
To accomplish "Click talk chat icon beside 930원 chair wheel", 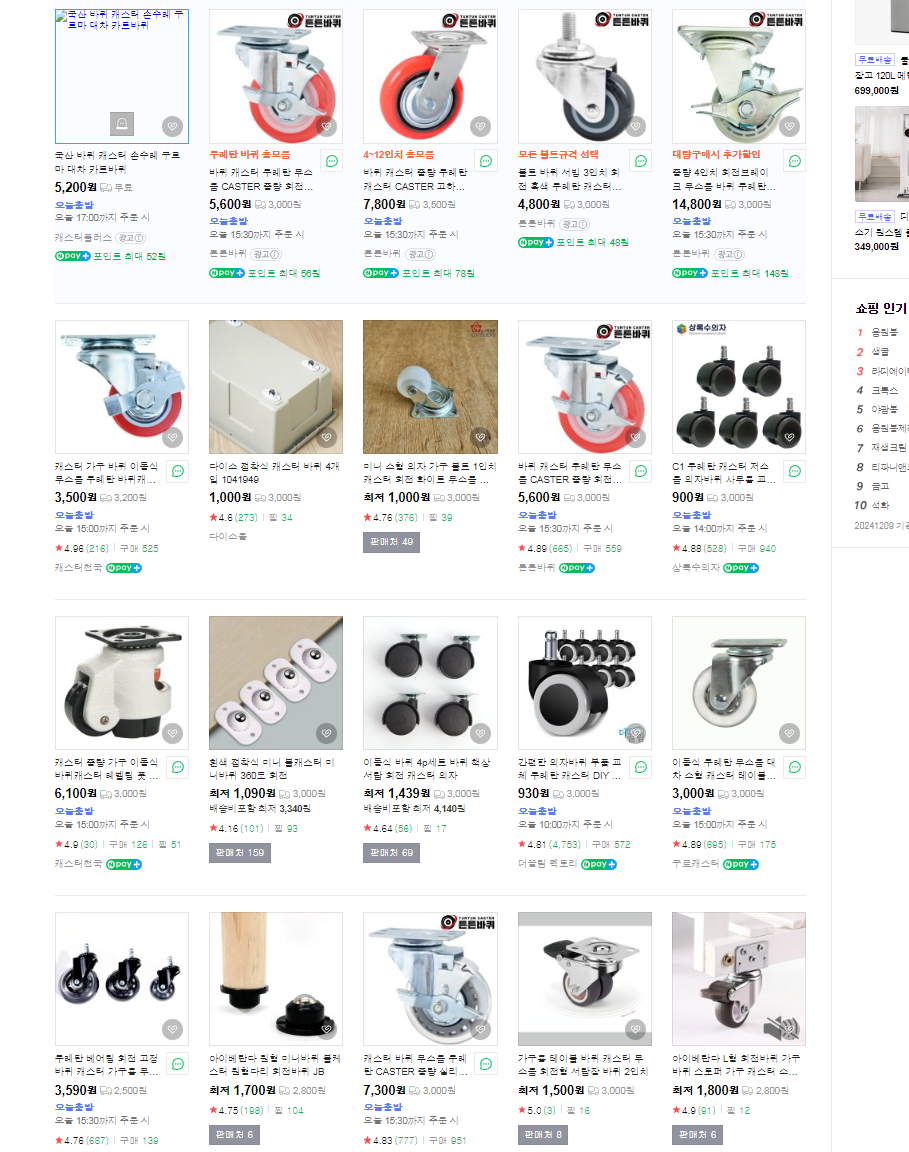I will tap(641, 767).
